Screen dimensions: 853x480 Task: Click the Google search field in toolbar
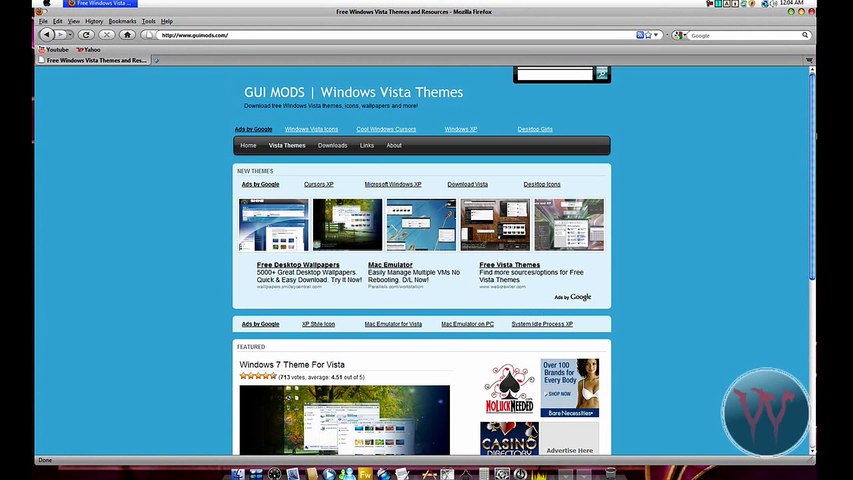pyautogui.click(x=745, y=35)
